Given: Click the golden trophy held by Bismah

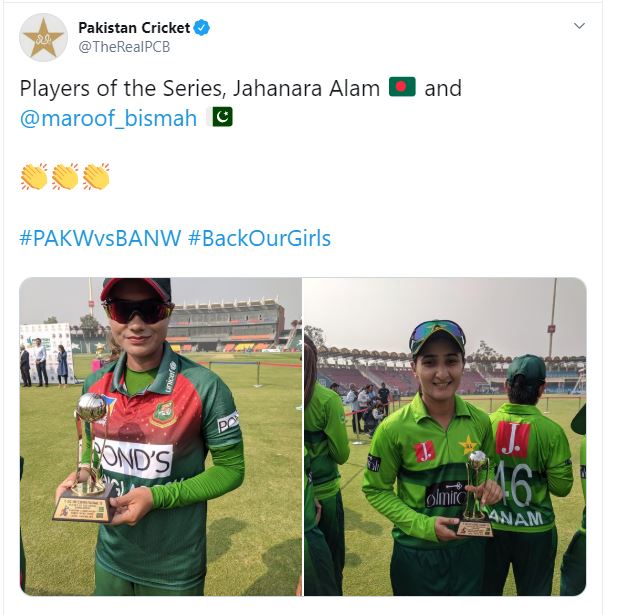Looking at the screenshot, I should pyautogui.click(x=475, y=494).
